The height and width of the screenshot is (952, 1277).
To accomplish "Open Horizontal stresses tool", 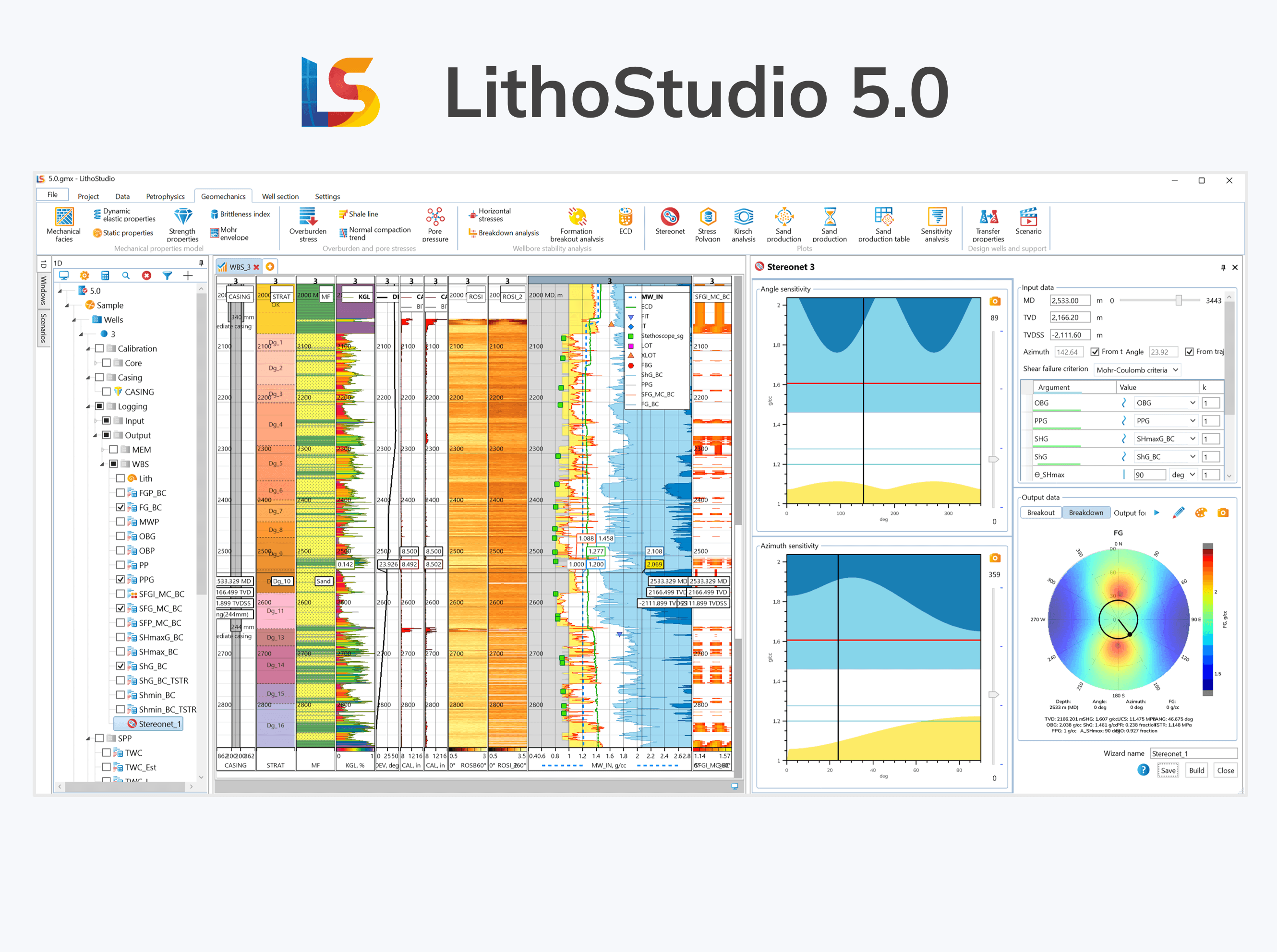I will [x=490, y=215].
